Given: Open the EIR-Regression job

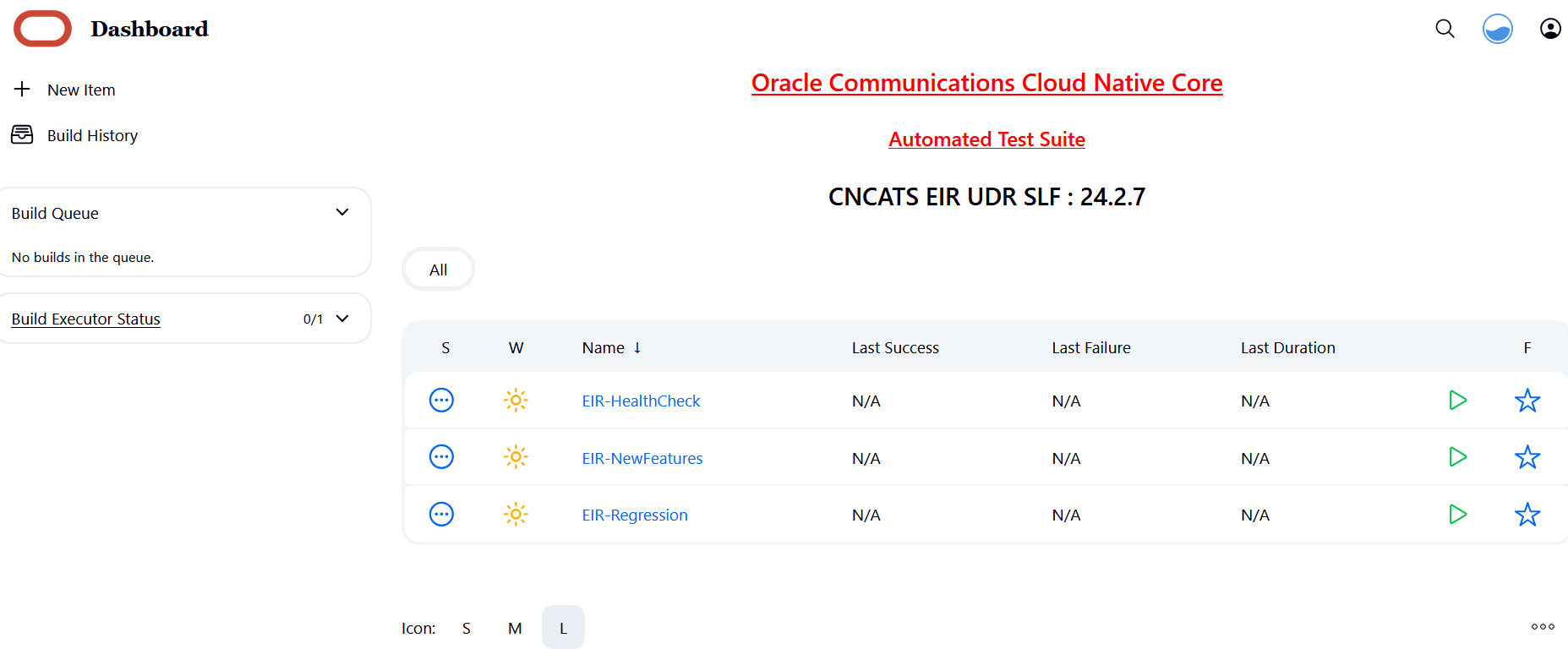Looking at the screenshot, I should point(635,515).
